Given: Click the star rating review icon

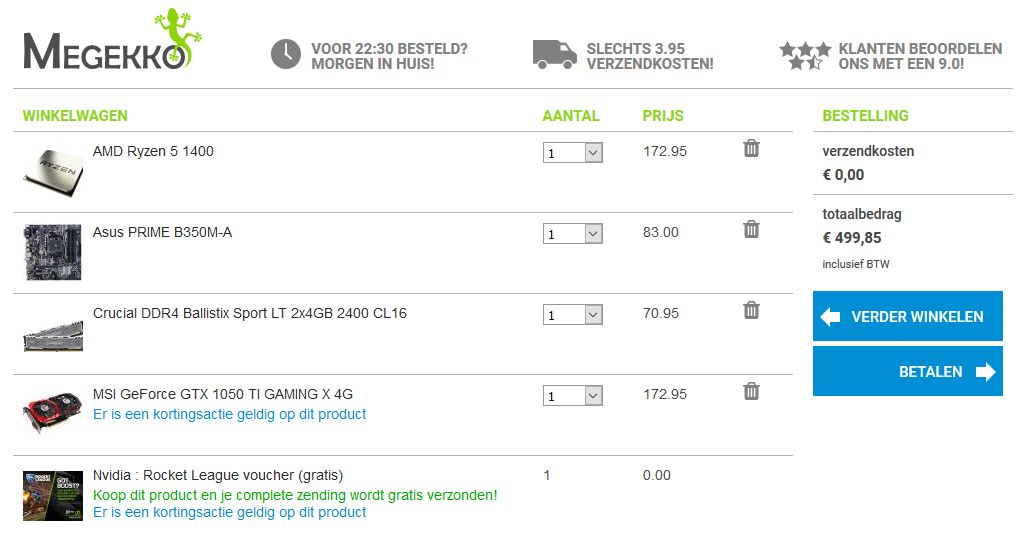Looking at the screenshot, I should pos(804,54).
